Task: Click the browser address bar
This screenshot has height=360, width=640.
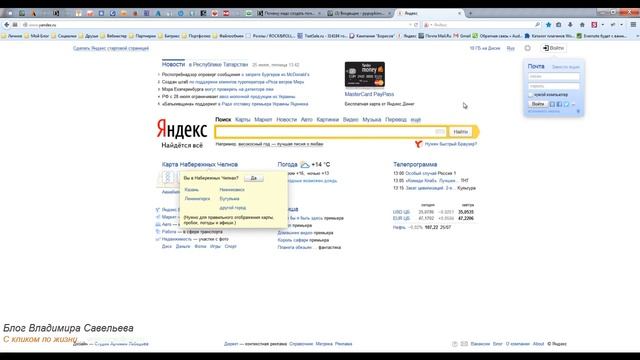Action: pos(216,25)
